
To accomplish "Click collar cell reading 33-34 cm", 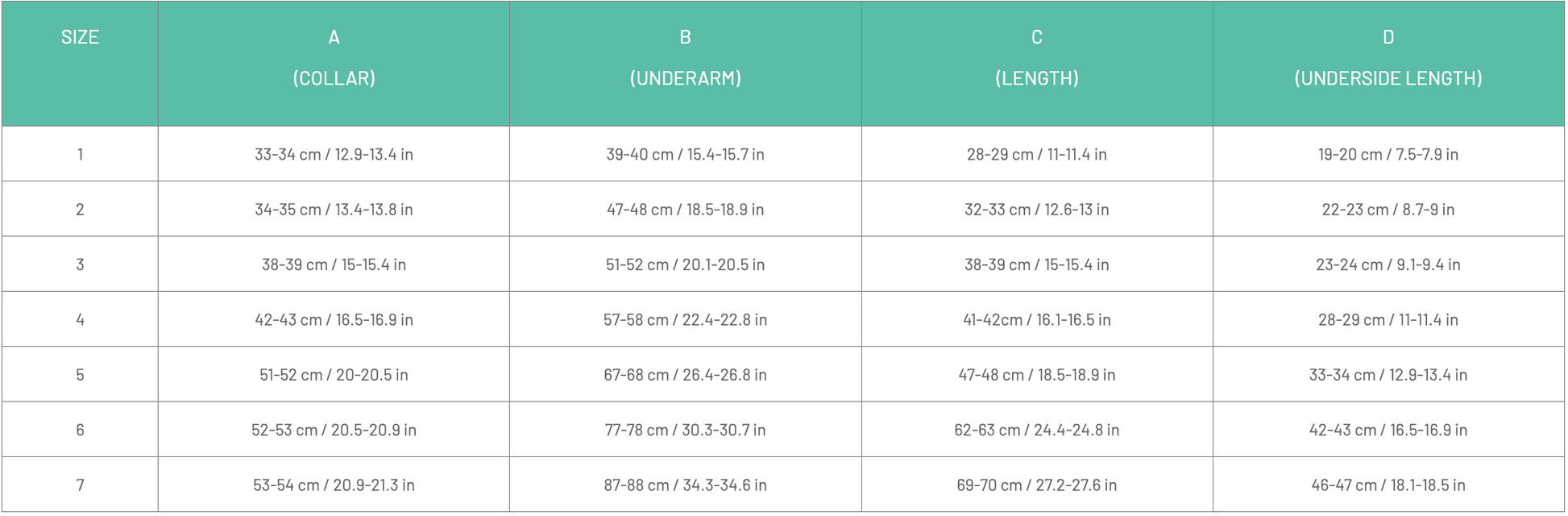I will click(334, 154).
